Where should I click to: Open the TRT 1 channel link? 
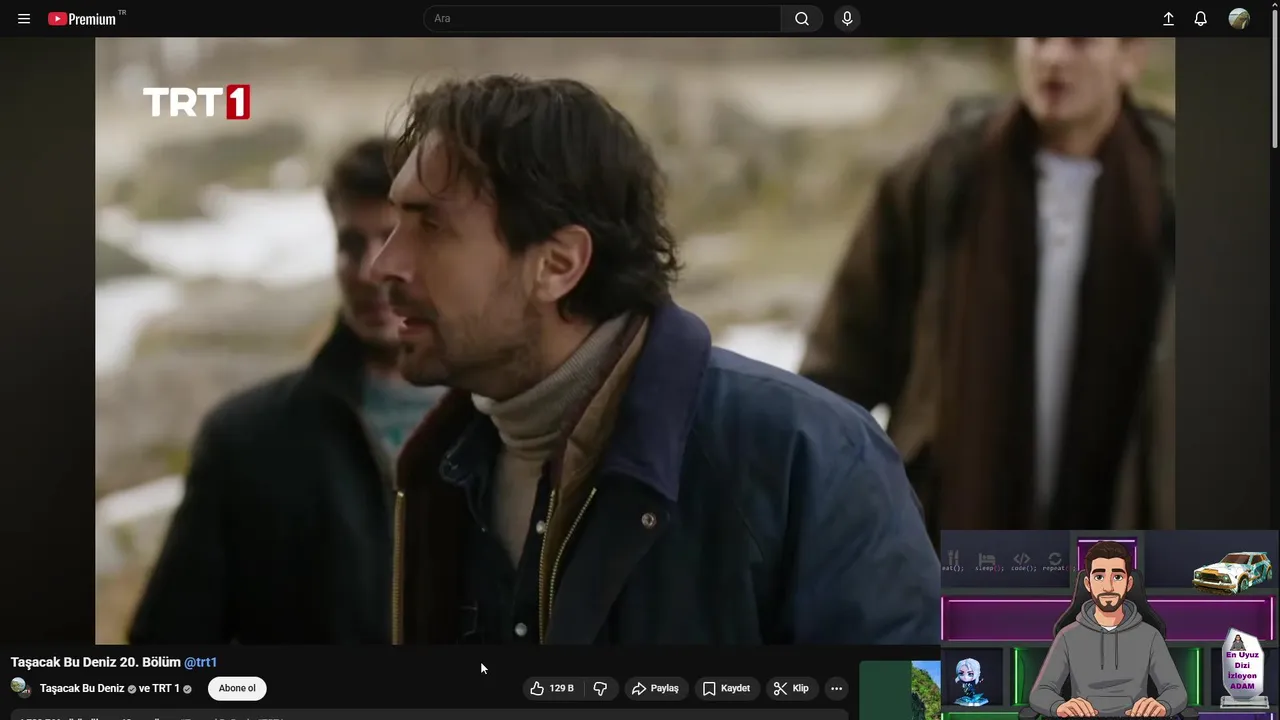coord(165,688)
